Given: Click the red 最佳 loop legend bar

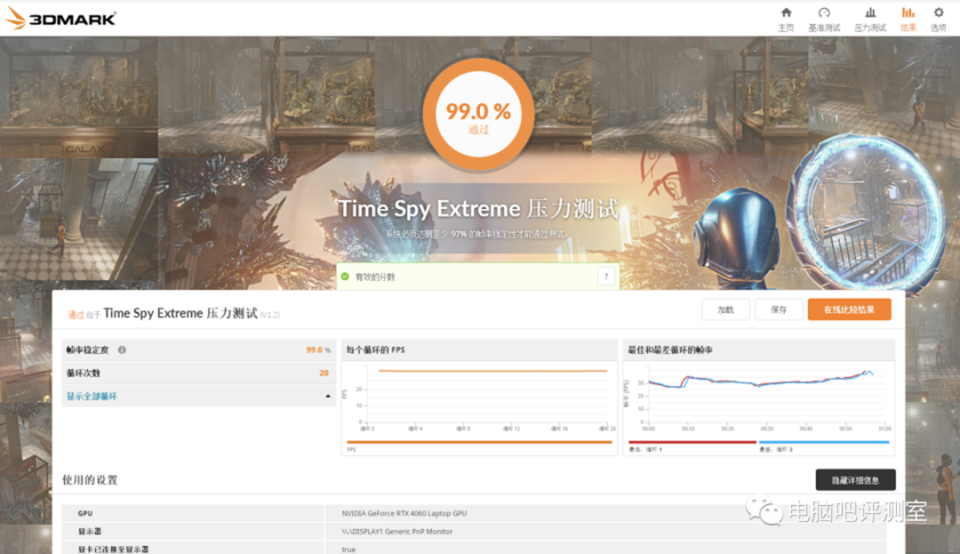Looking at the screenshot, I should point(692,442).
